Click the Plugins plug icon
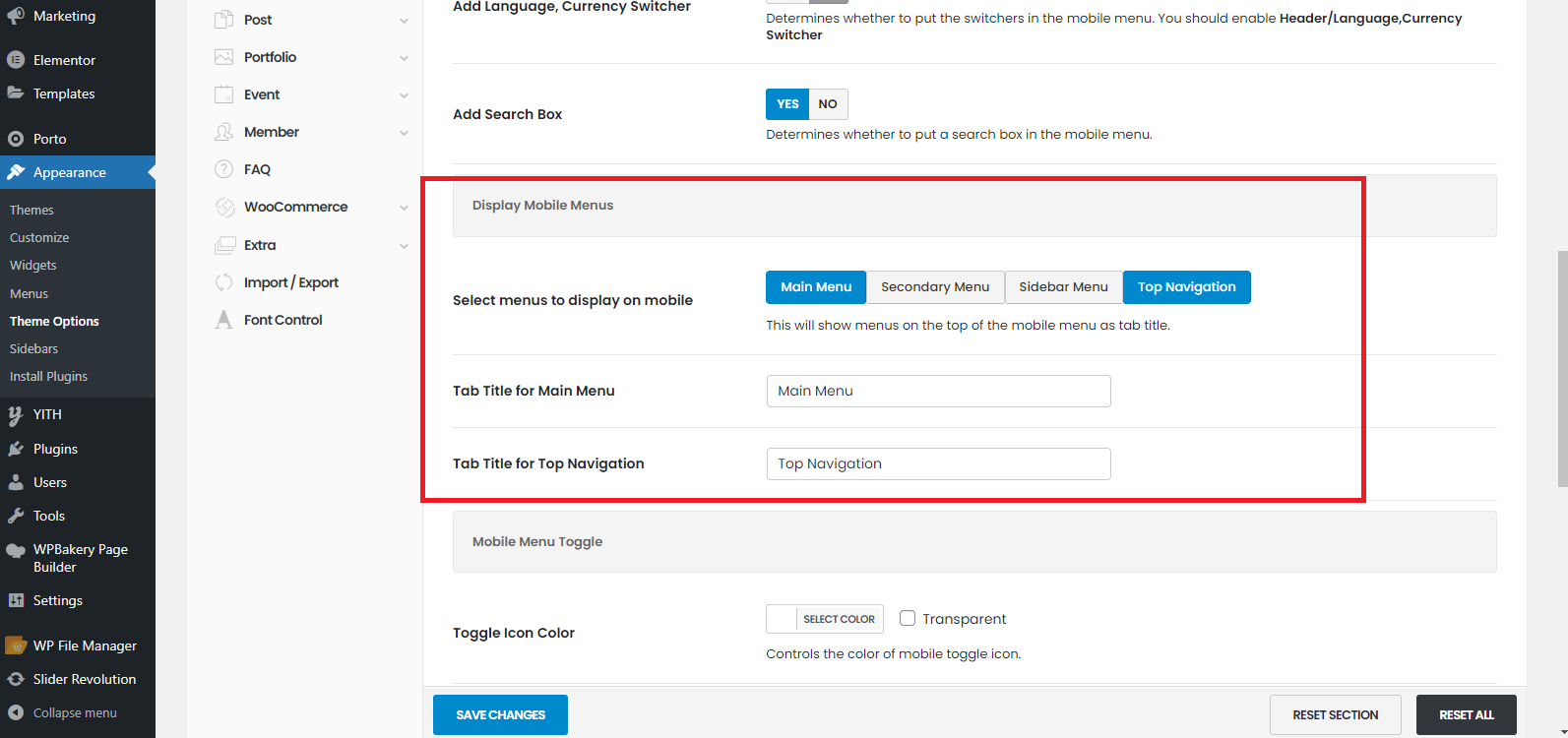Image resolution: width=1568 pixels, height=738 pixels. pos(16,449)
